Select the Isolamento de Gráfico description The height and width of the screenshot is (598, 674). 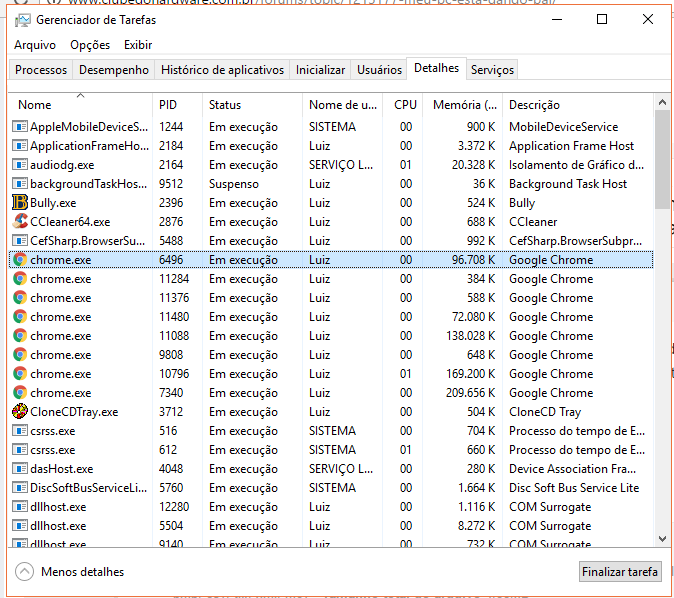pos(576,165)
